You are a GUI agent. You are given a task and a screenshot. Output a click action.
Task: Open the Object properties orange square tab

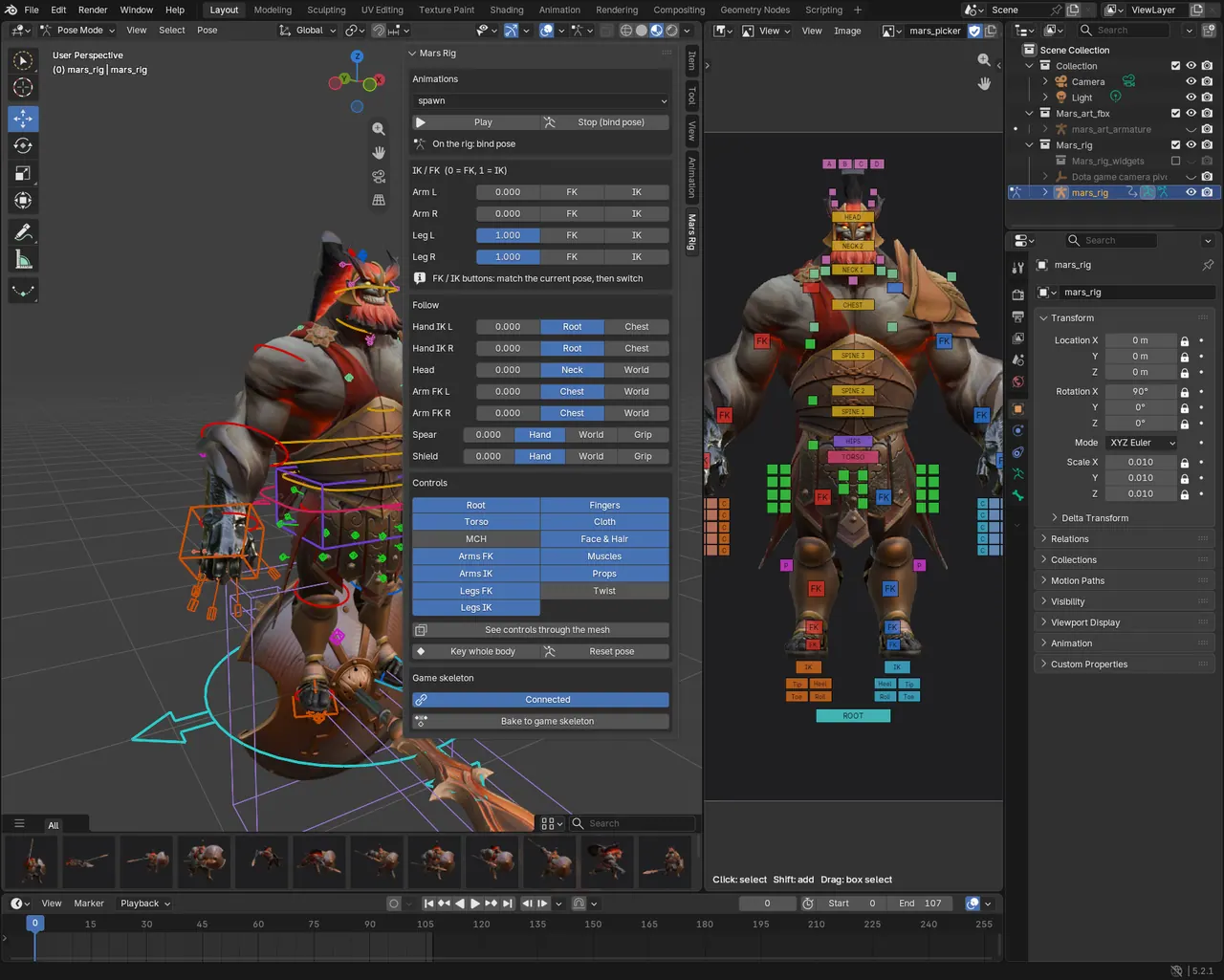1017,408
